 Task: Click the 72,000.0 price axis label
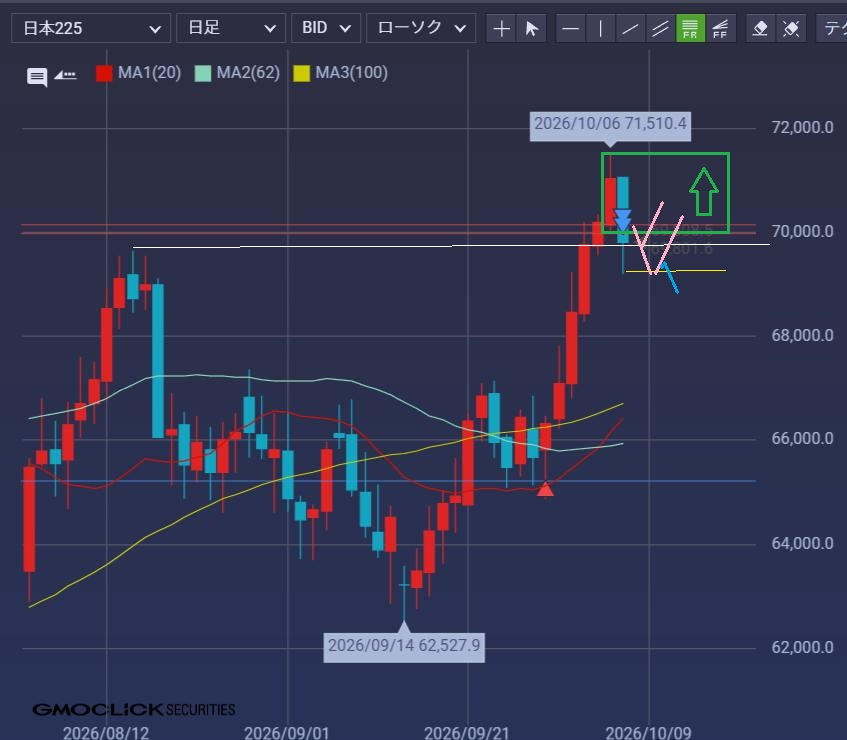pyautogui.click(x=802, y=128)
